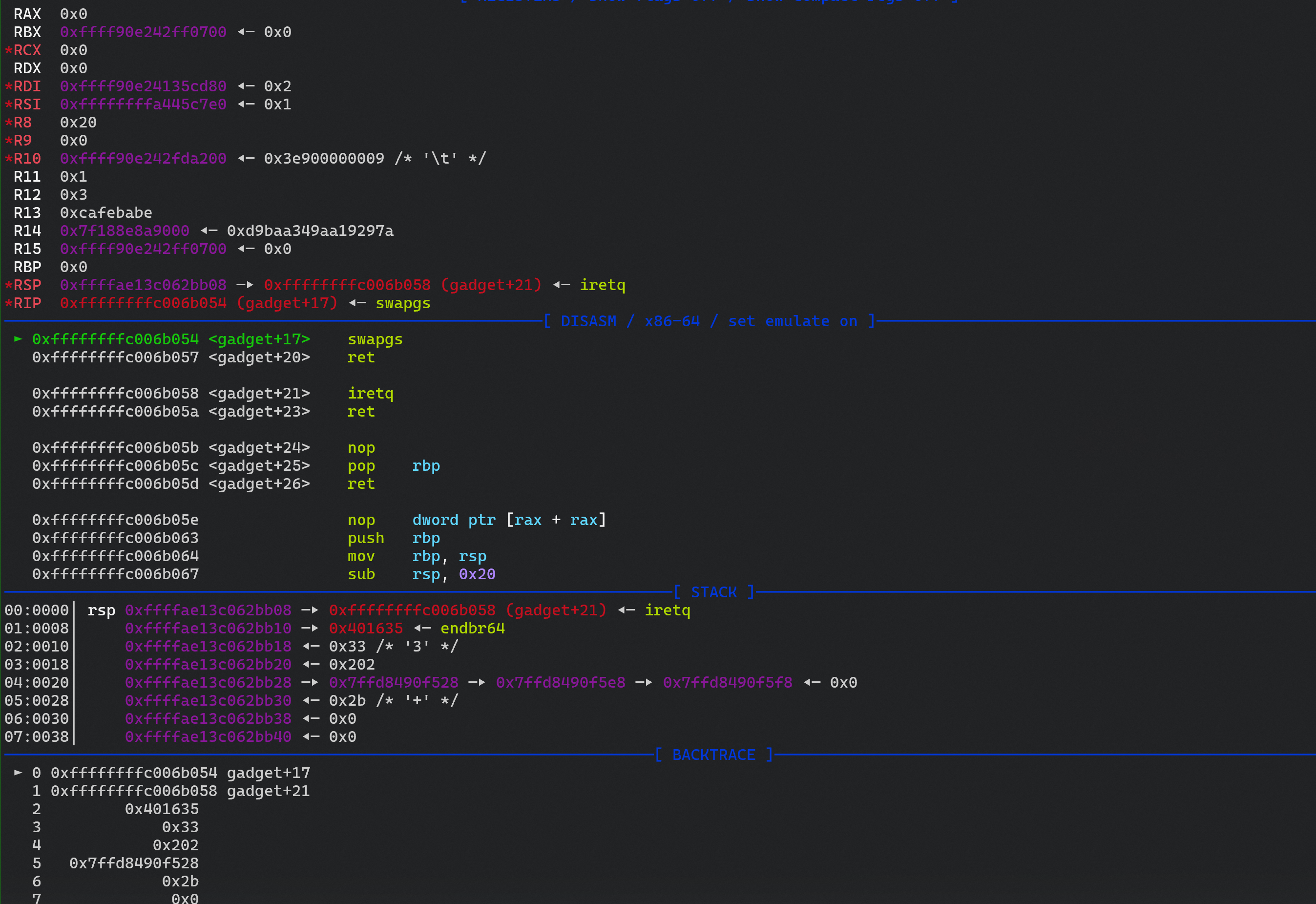
Task: Select backtrace frame 0 gadget+17
Action: tap(171, 773)
